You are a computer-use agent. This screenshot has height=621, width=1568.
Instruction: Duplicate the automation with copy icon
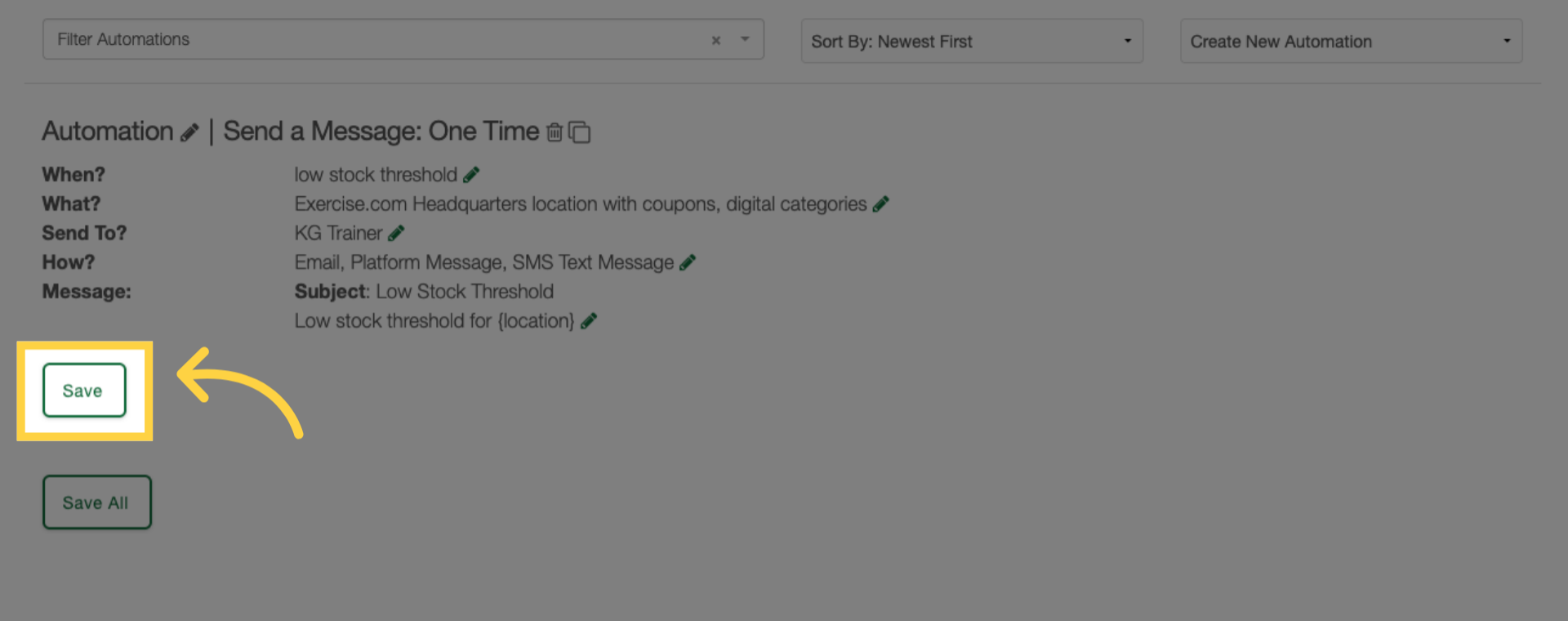pyautogui.click(x=580, y=132)
